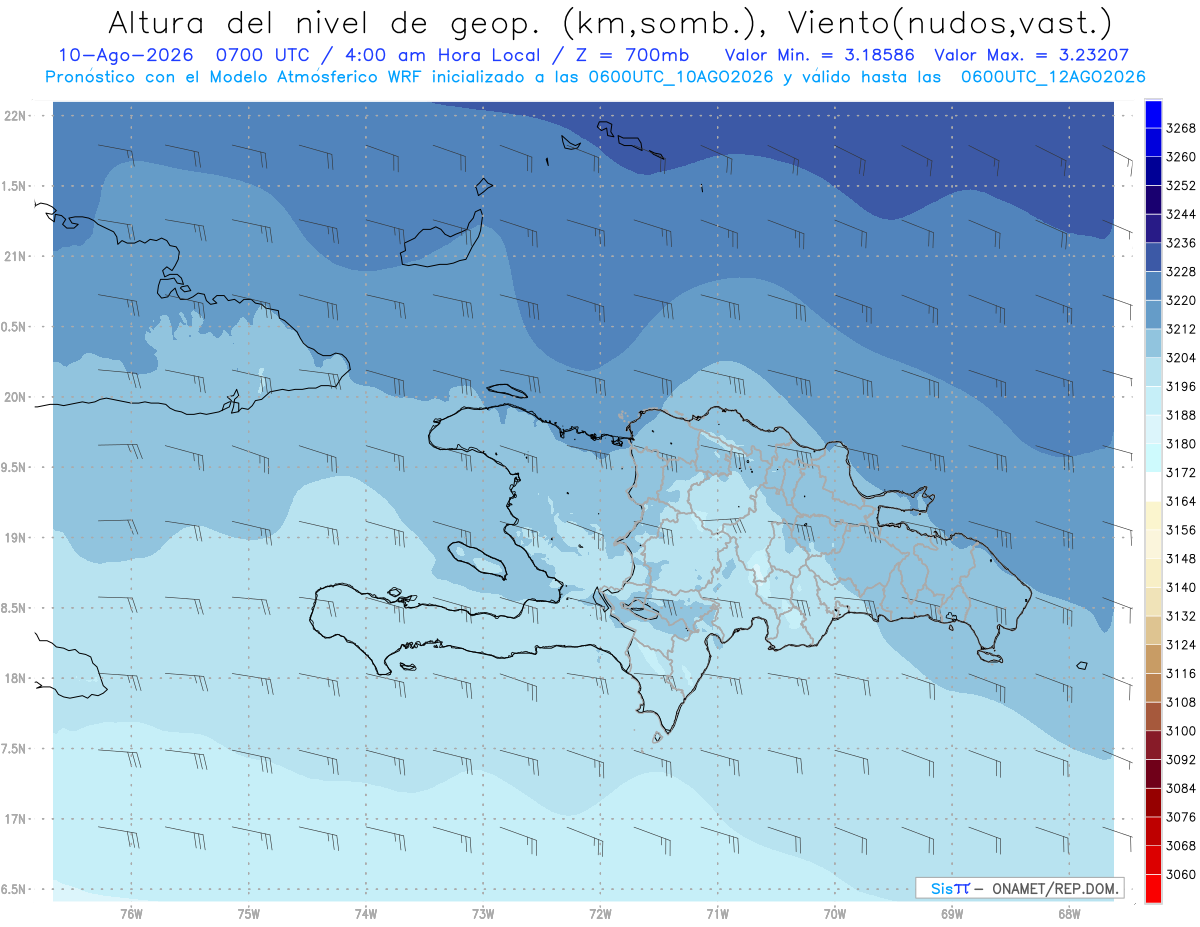Viewport: 1200px width, 927px height.
Task: Click the 3076 colorbar label
Action: 1181,817
